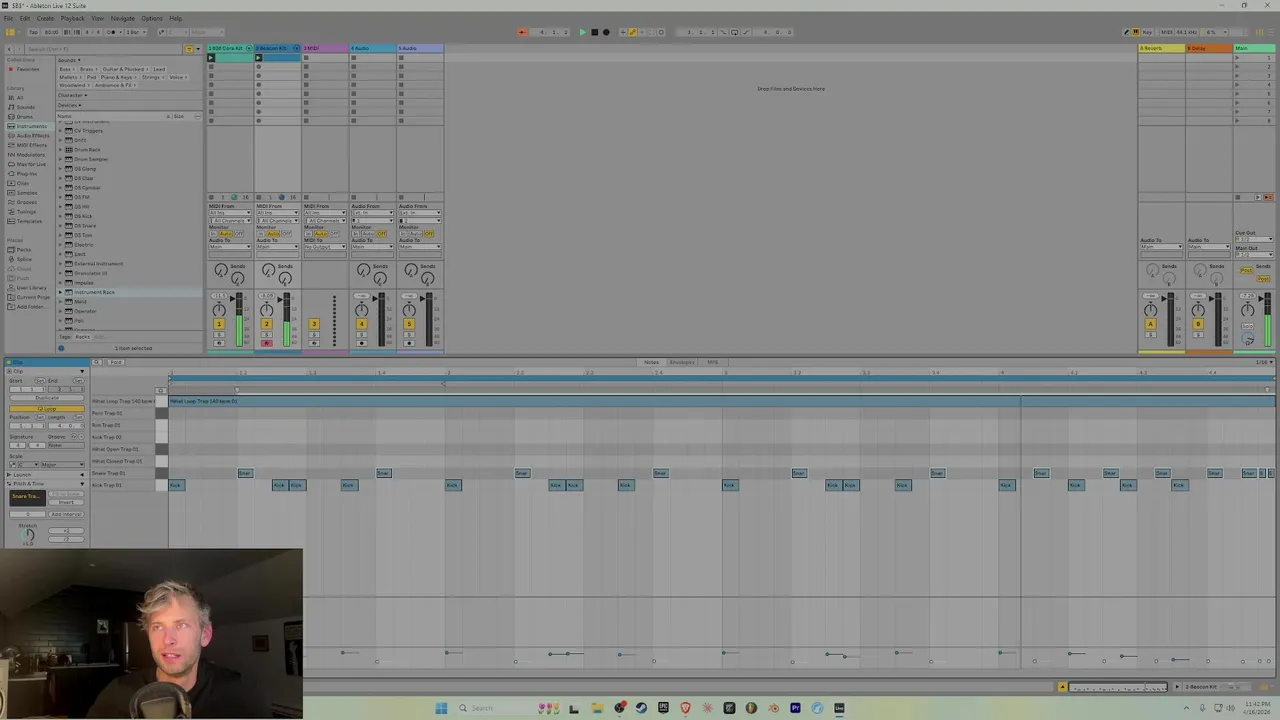Click the Arrangement Record button
The height and width of the screenshot is (720, 1280).
(x=606, y=32)
